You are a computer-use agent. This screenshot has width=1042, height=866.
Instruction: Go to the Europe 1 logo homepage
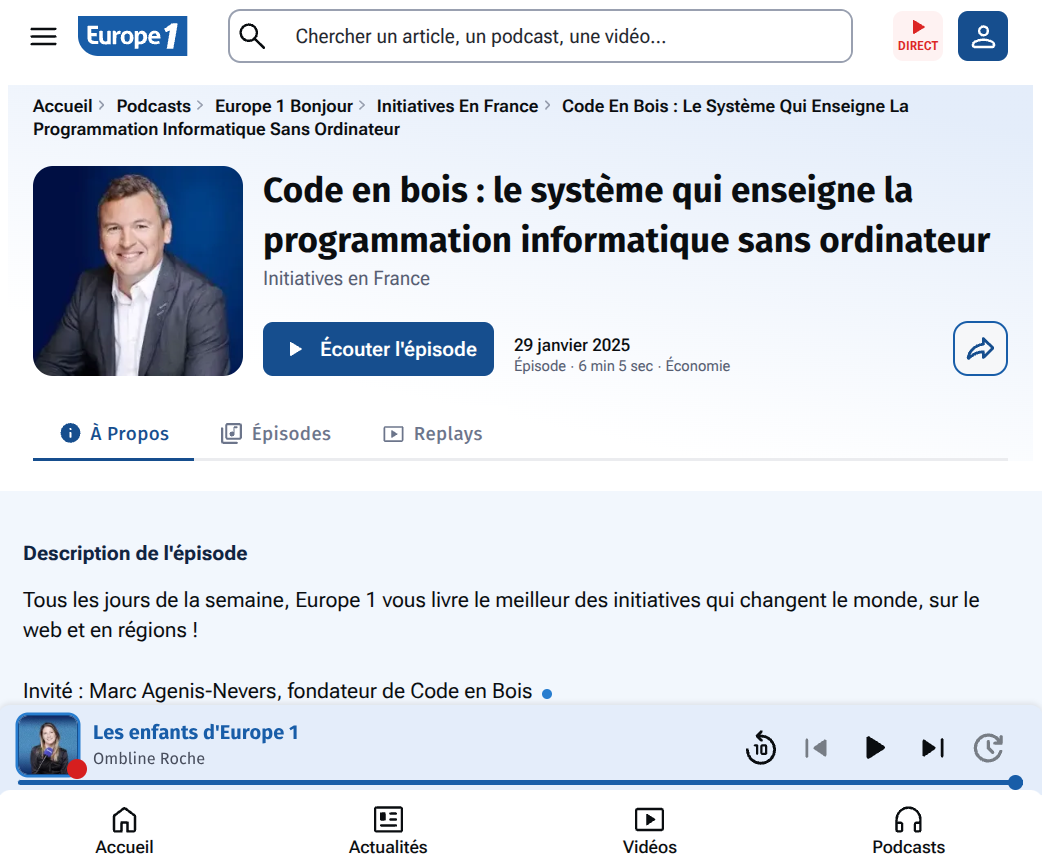(x=132, y=36)
